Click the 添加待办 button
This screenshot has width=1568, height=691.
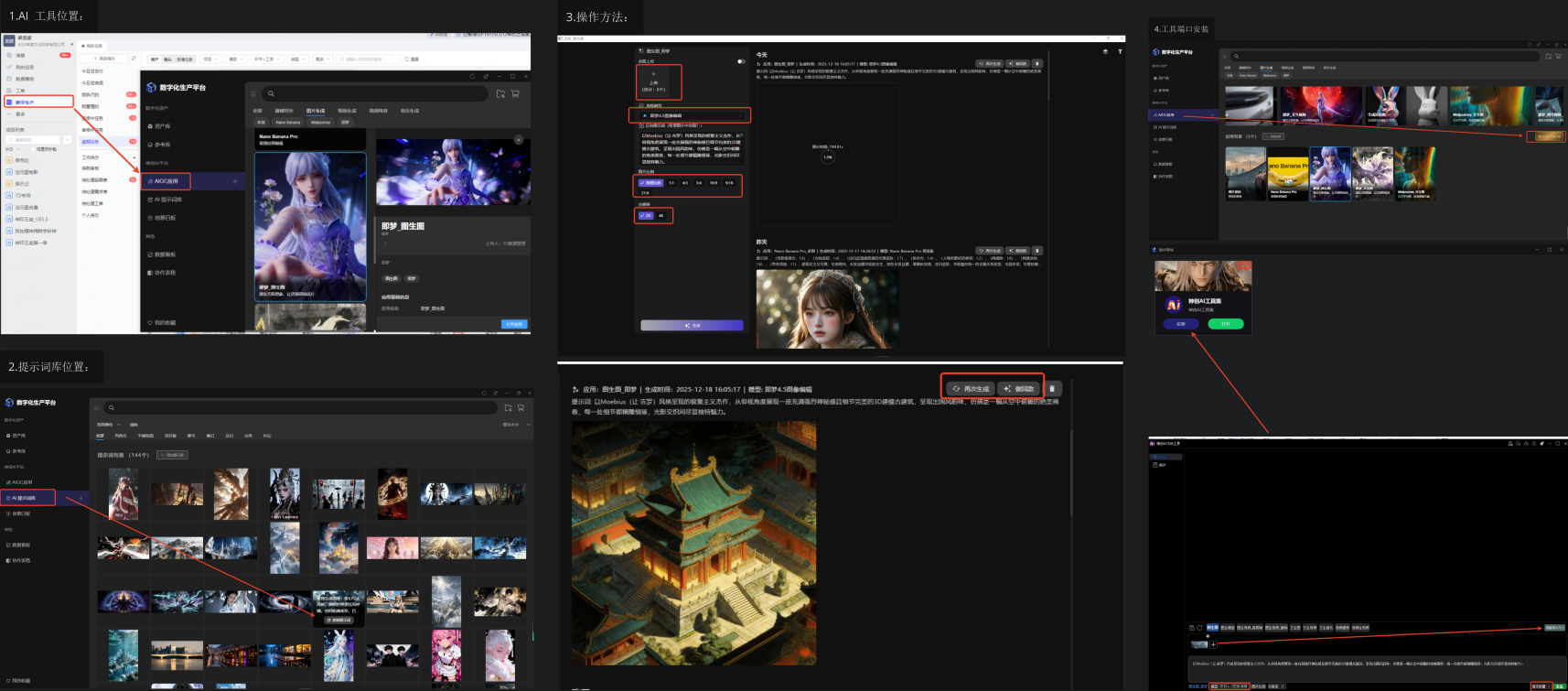point(106,59)
